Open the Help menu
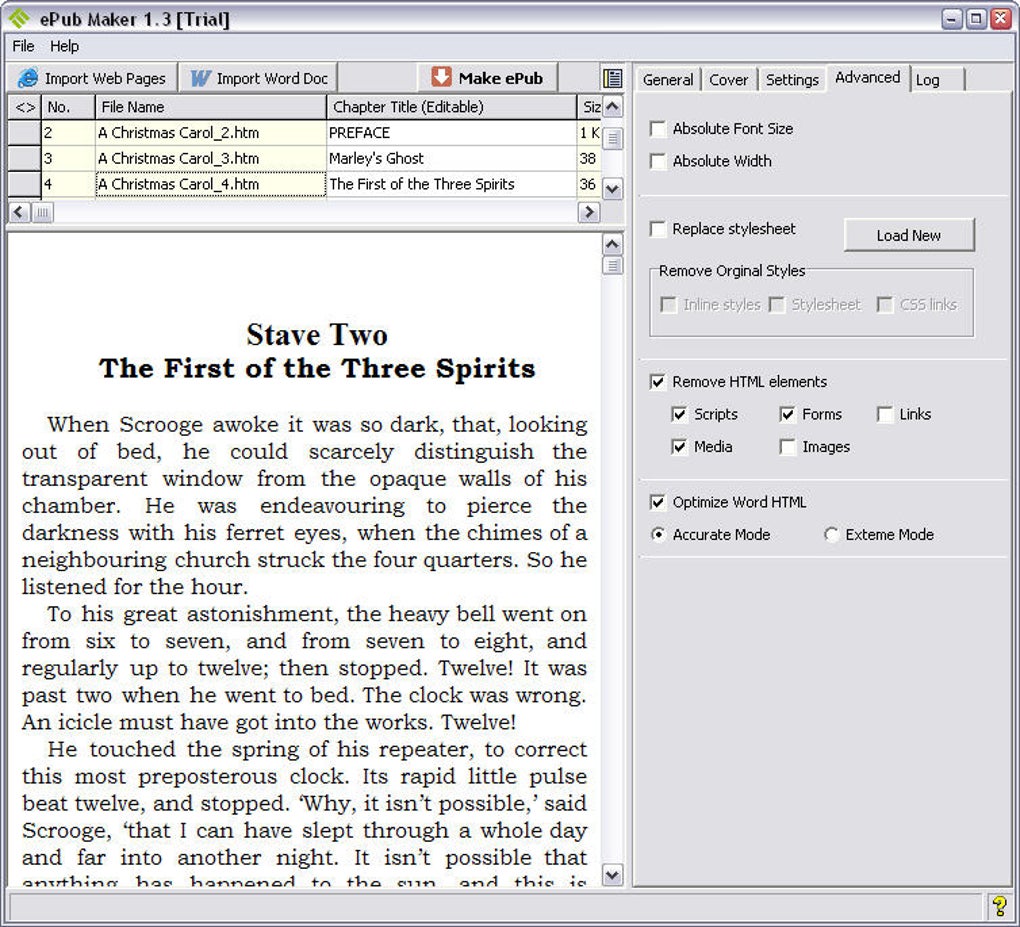 click(x=64, y=46)
